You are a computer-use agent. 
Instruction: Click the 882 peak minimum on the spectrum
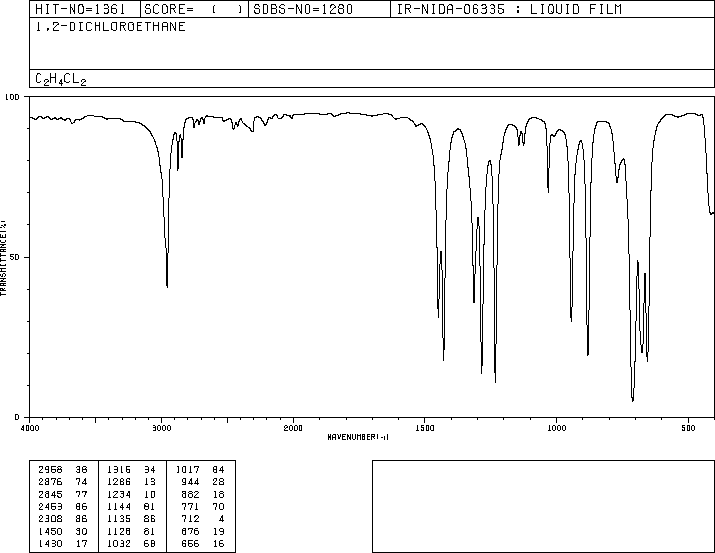[x=588, y=354]
